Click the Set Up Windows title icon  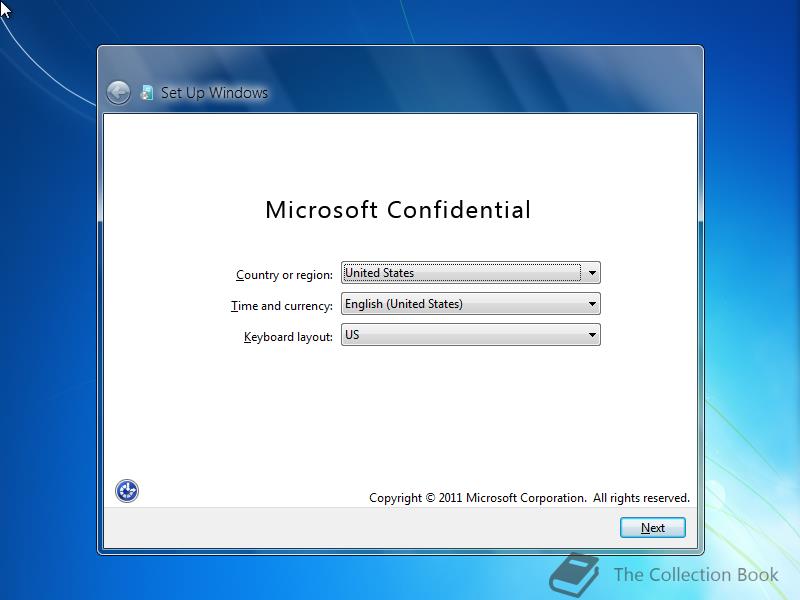(x=147, y=93)
